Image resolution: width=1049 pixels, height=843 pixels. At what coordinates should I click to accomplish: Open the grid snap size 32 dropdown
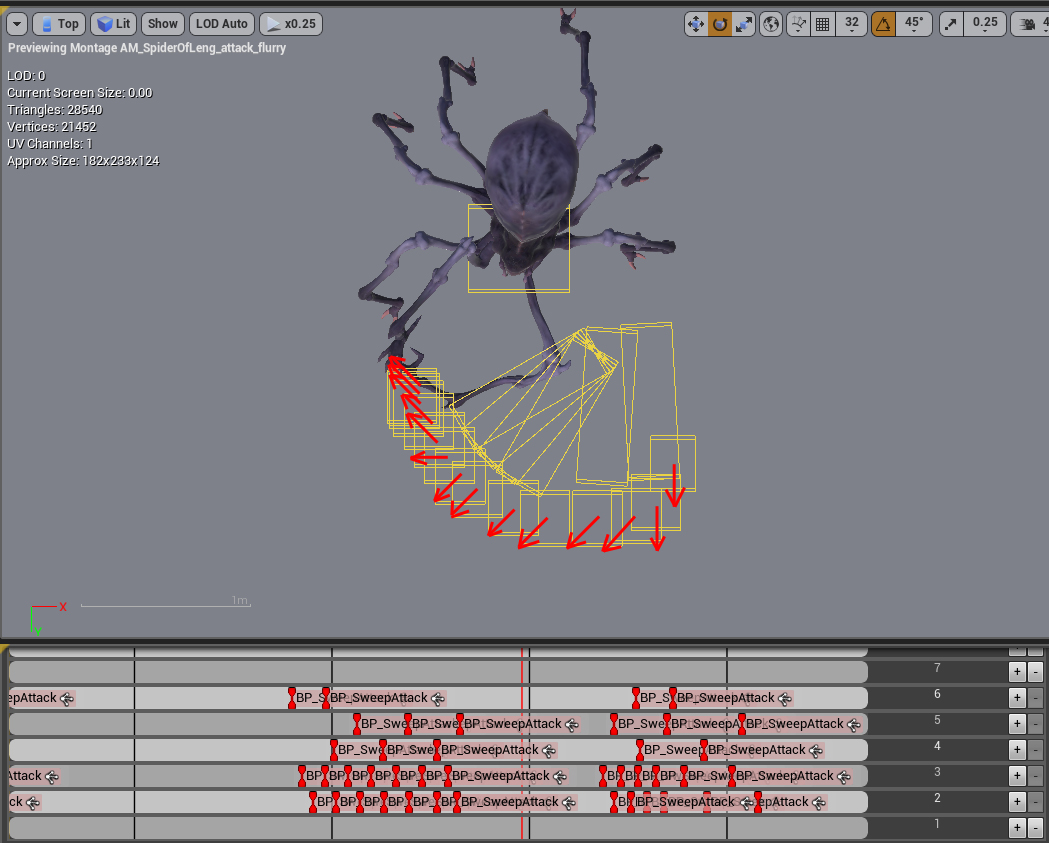(851, 24)
